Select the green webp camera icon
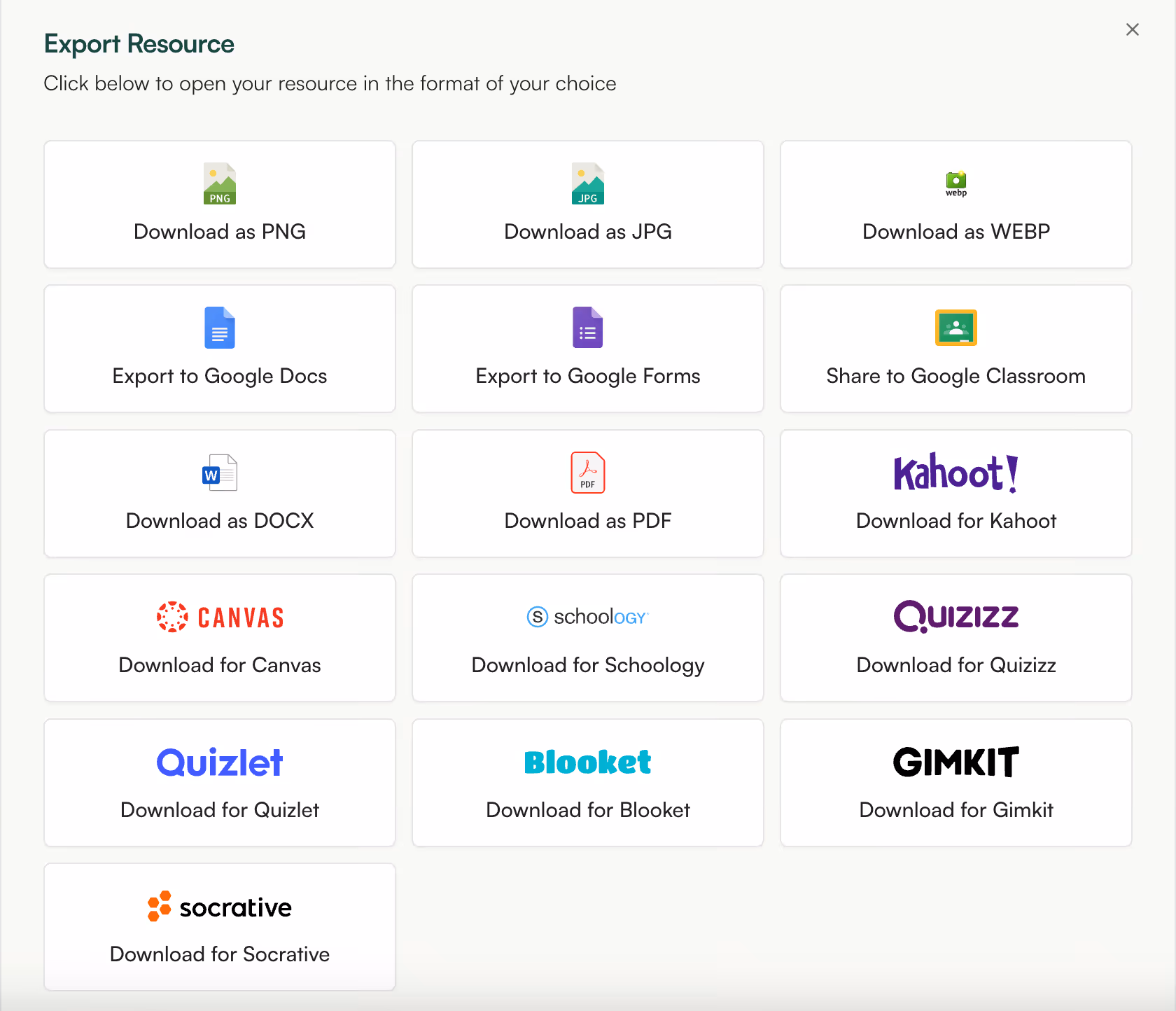 [955, 183]
